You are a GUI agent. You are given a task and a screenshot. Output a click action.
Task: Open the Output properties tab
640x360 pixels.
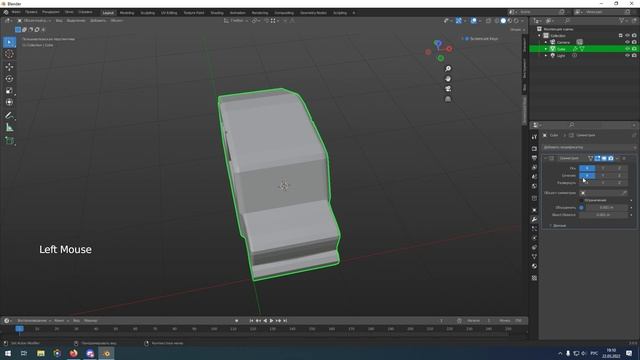click(x=534, y=158)
